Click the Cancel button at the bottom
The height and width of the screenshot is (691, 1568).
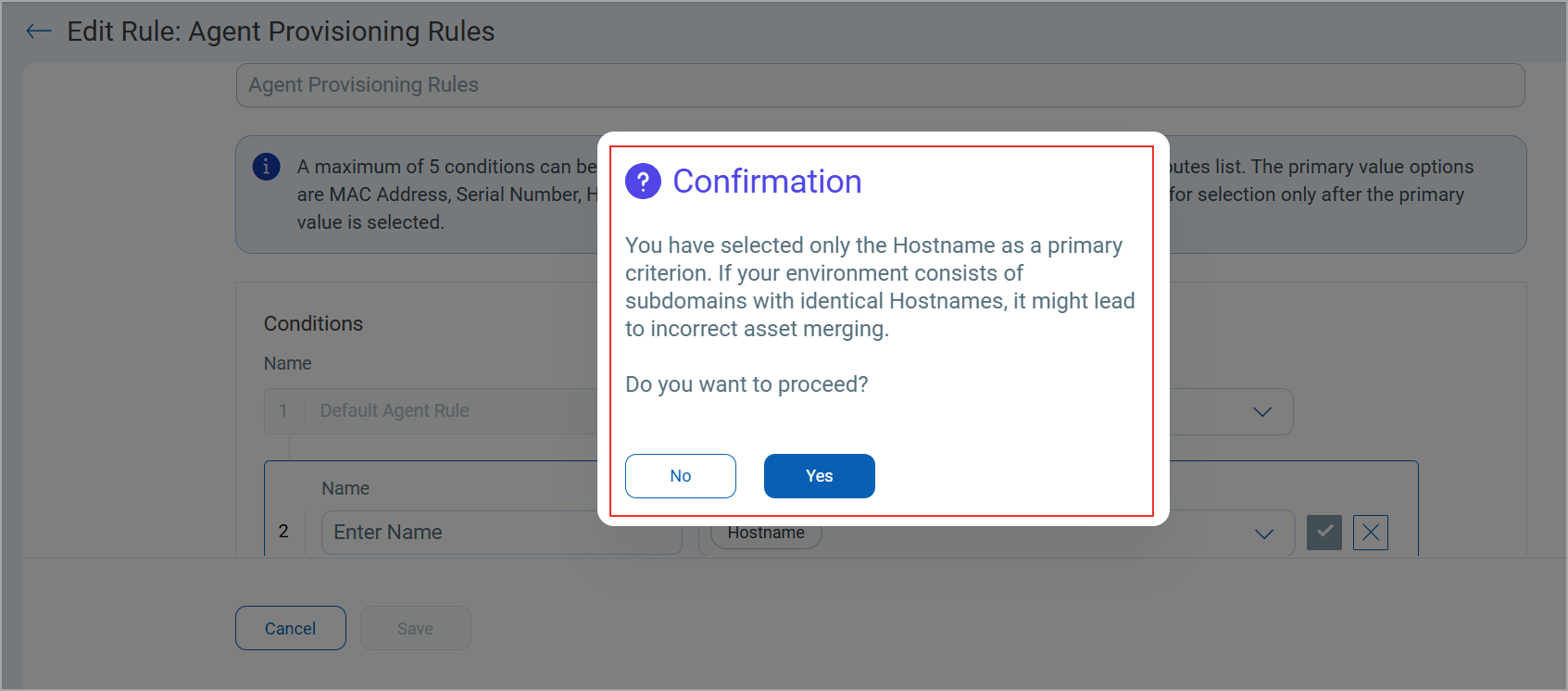pos(291,628)
